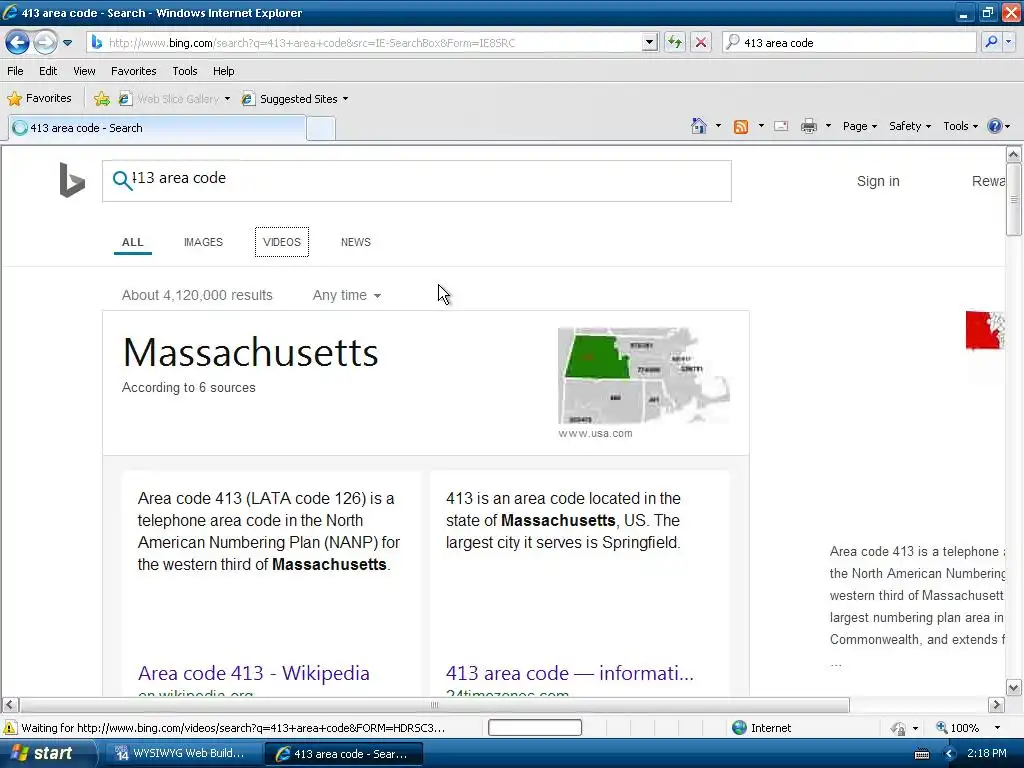This screenshot has height=768, width=1024.
Task: Click vertical scrollbar down arrow
Action: point(1014,687)
